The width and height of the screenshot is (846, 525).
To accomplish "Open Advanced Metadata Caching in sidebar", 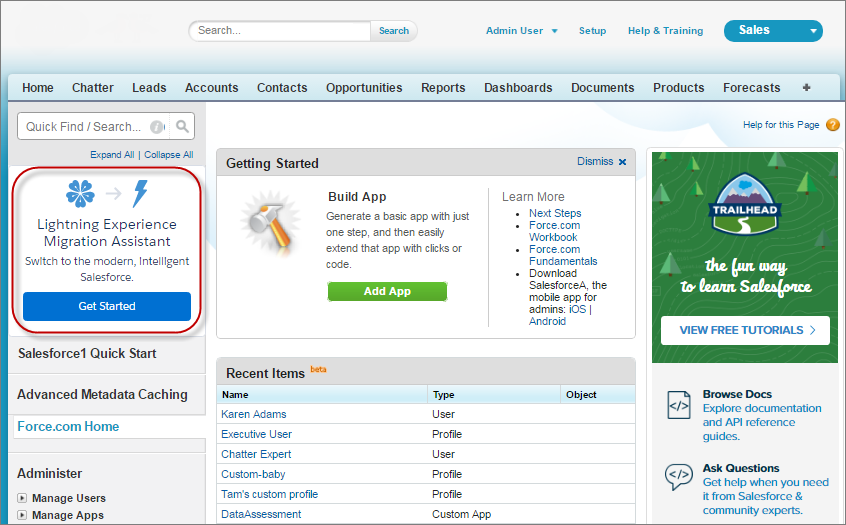I will [x=103, y=394].
